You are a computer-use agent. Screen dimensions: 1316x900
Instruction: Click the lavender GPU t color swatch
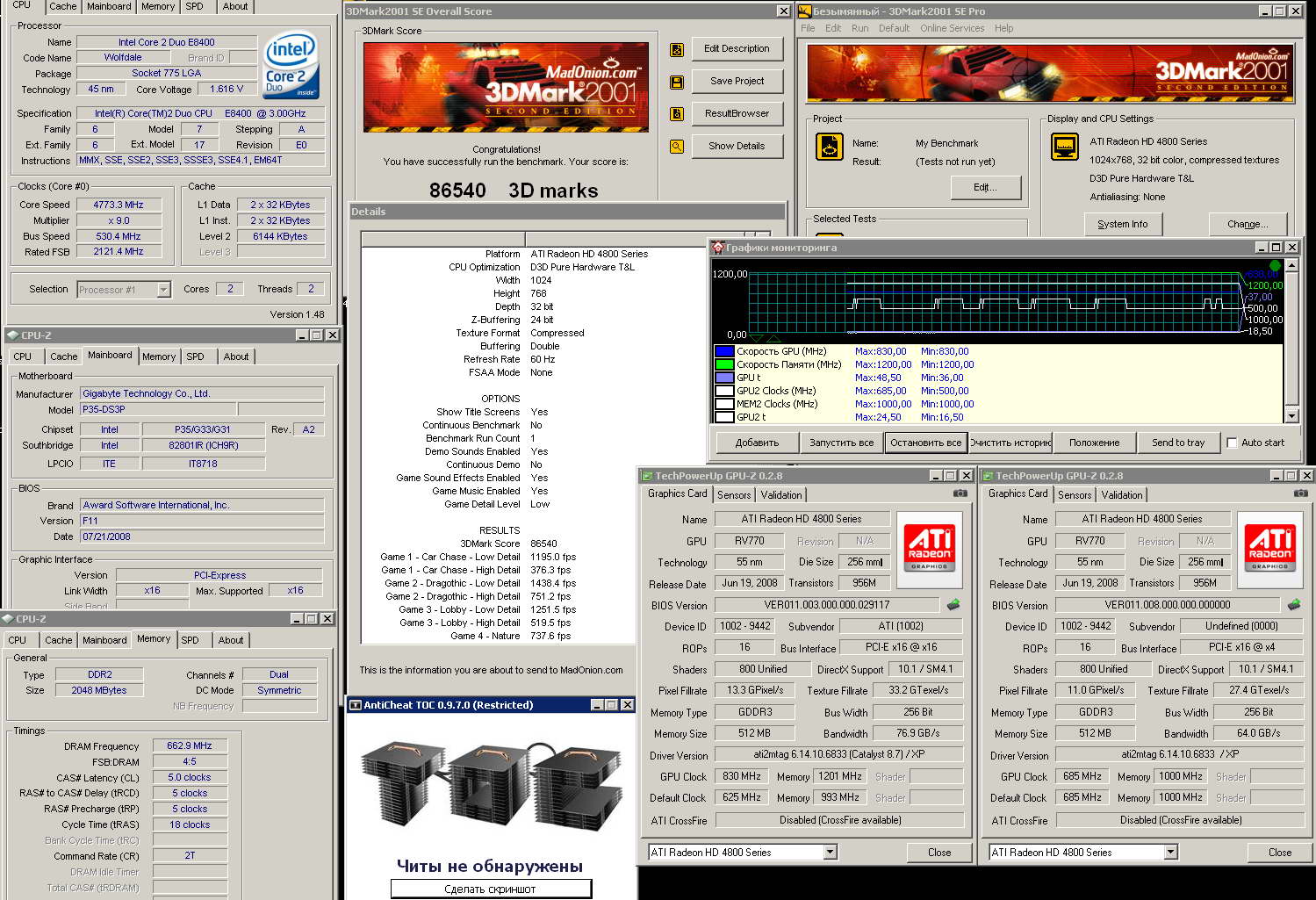pyautogui.click(x=724, y=378)
